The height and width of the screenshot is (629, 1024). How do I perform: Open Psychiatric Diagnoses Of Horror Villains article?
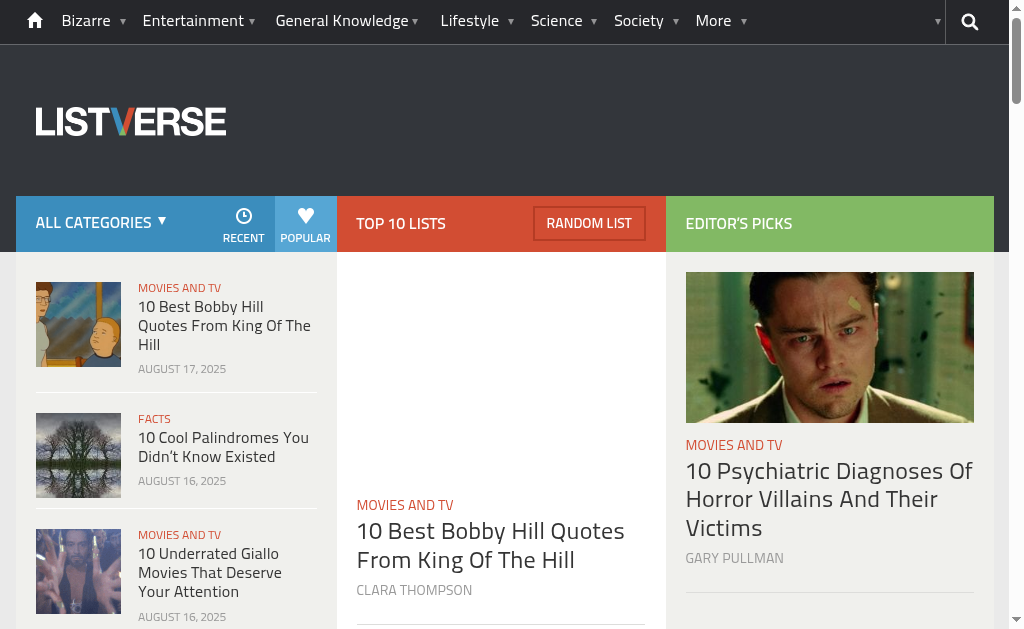click(829, 499)
